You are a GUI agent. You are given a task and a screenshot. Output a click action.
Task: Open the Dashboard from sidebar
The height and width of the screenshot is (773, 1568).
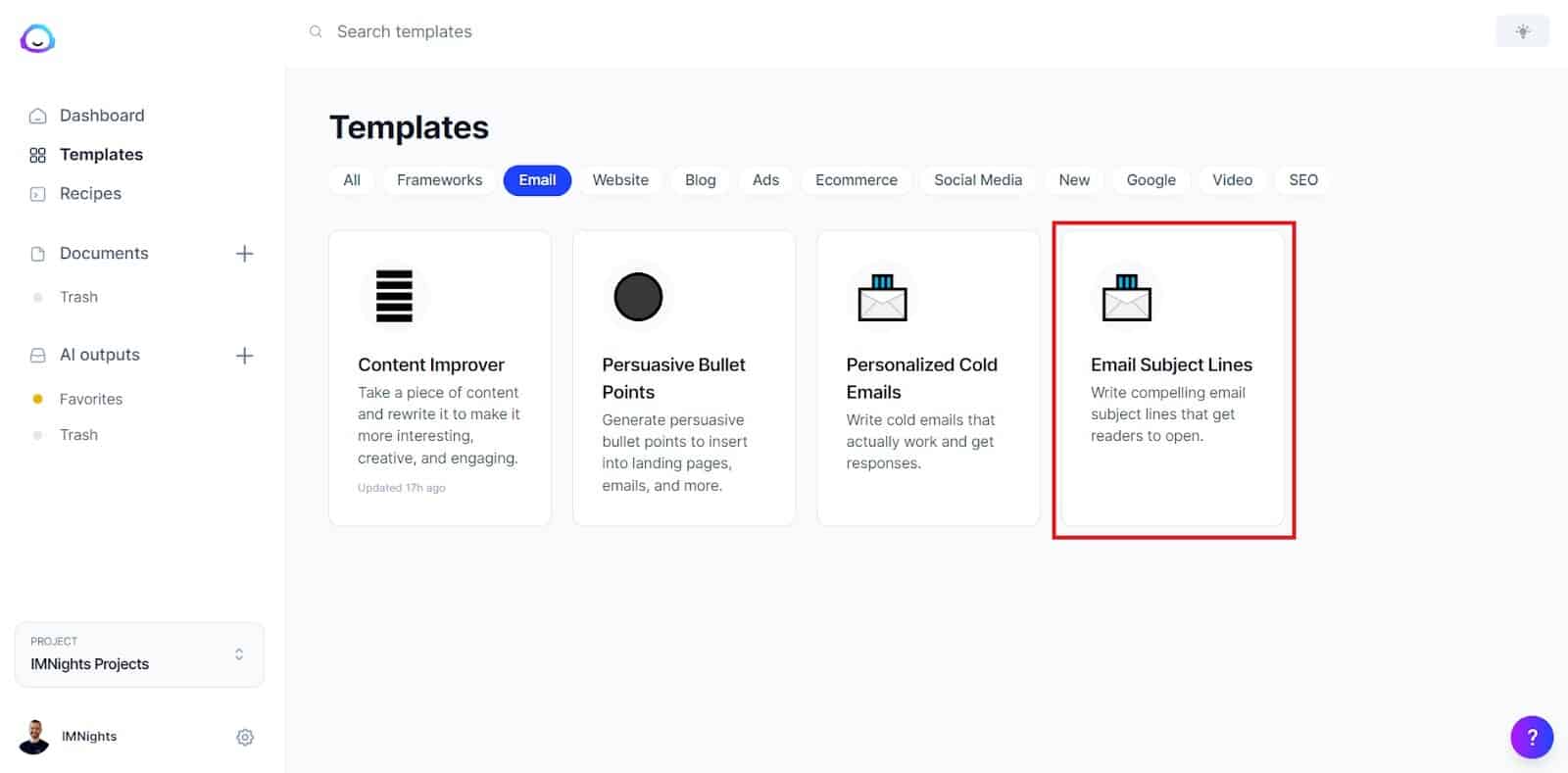[x=101, y=116]
